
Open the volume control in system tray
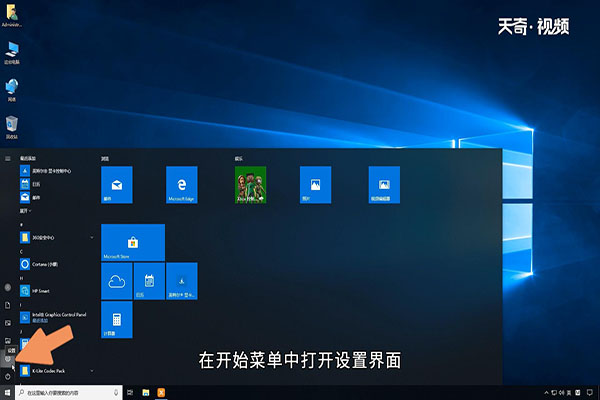tap(561, 393)
